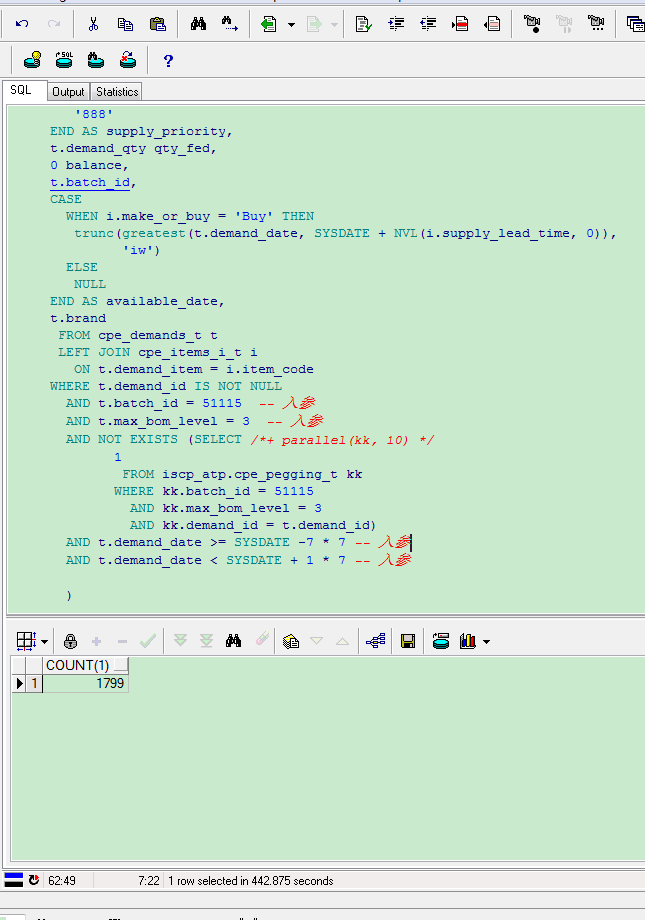This screenshot has width=645, height=920.
Task: Click the Fetch last page double-arrow-with-line icon
Action: click(x=206, y=640)
